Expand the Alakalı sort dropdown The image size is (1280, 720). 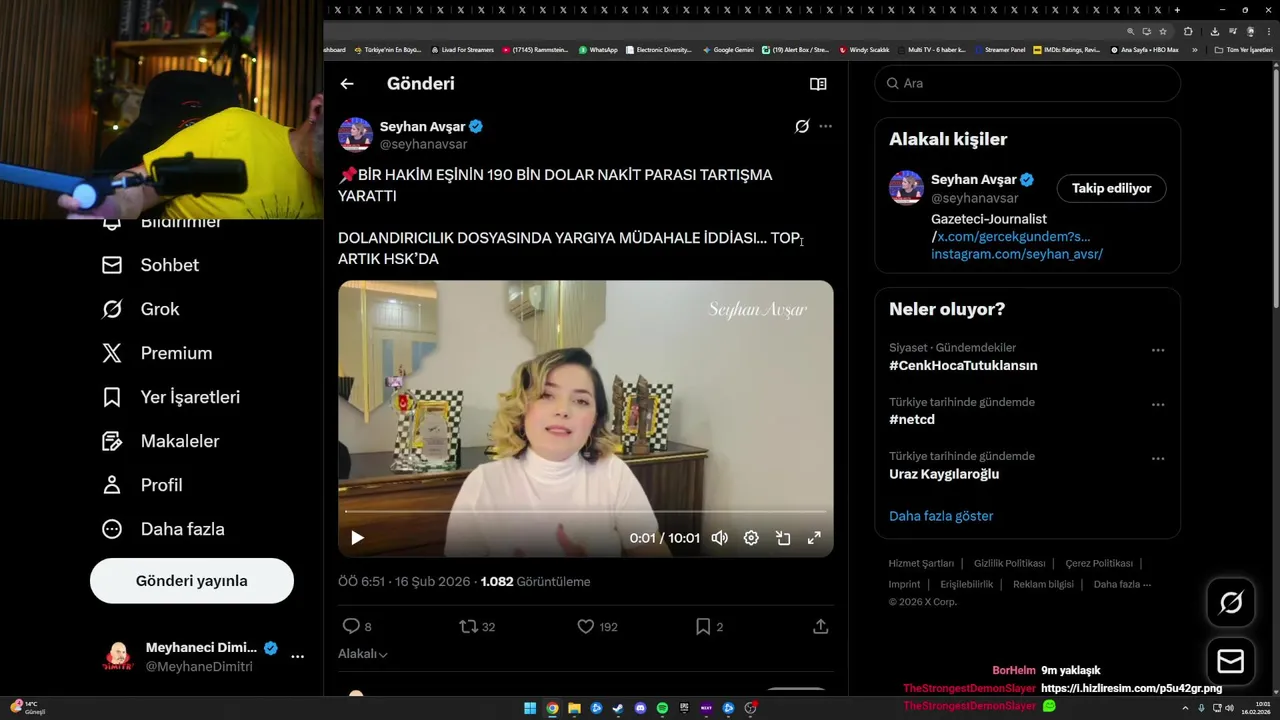(x=363, y=653)
